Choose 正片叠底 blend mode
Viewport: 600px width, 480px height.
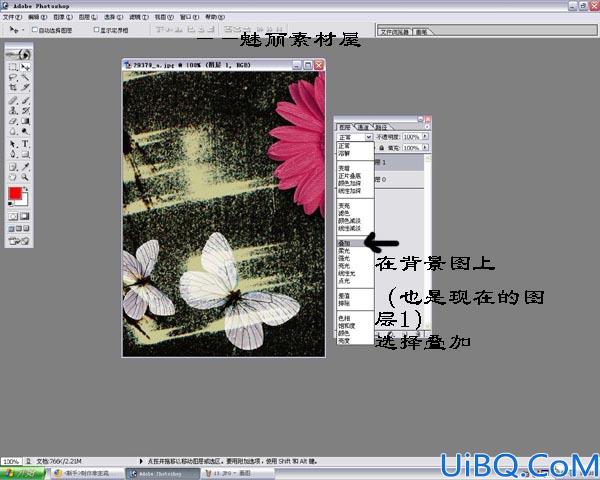tap(355, 176)
